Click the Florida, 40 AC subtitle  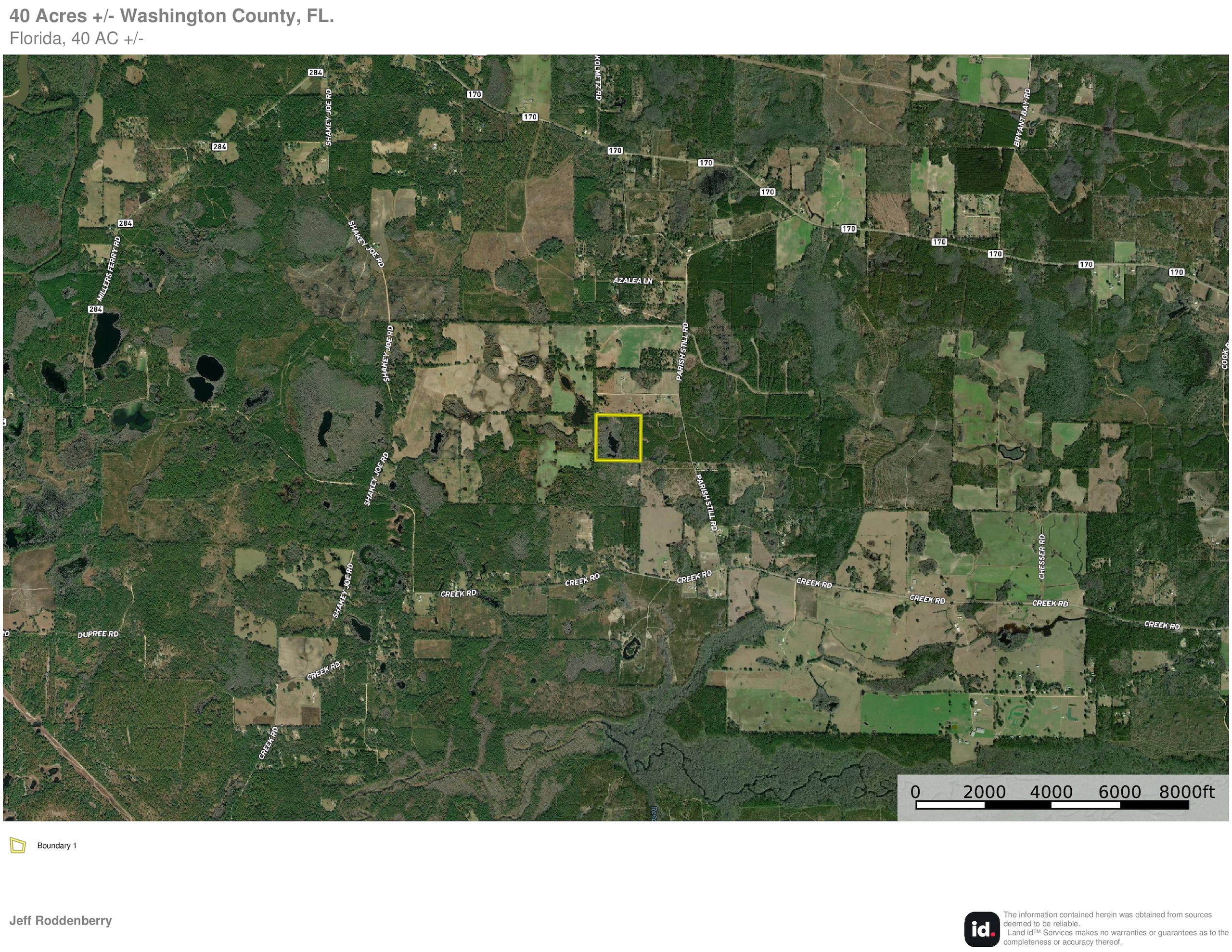76,39
